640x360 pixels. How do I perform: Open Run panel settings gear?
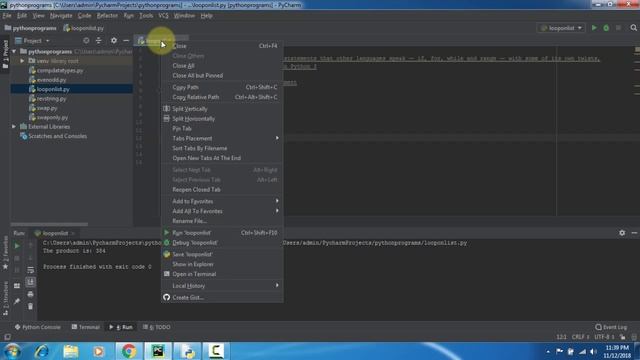tap(622, 233)
